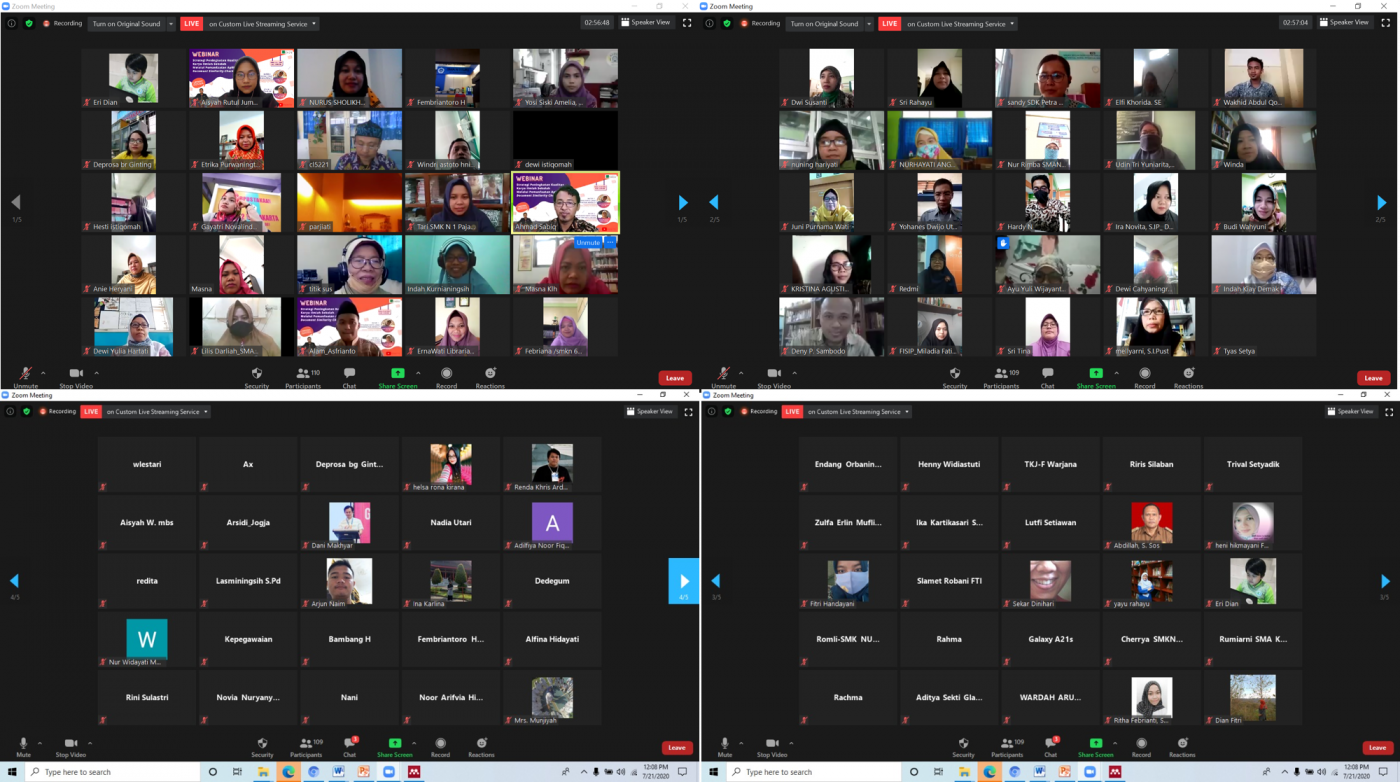
Task: Select Dedegum participant tile
Action: coord(552,581)
